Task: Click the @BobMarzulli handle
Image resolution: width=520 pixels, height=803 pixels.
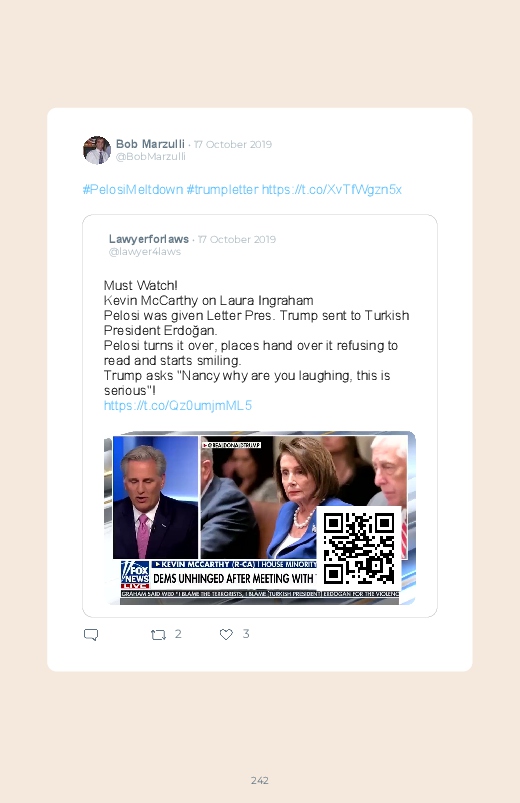Action: (x=151, y=157)
